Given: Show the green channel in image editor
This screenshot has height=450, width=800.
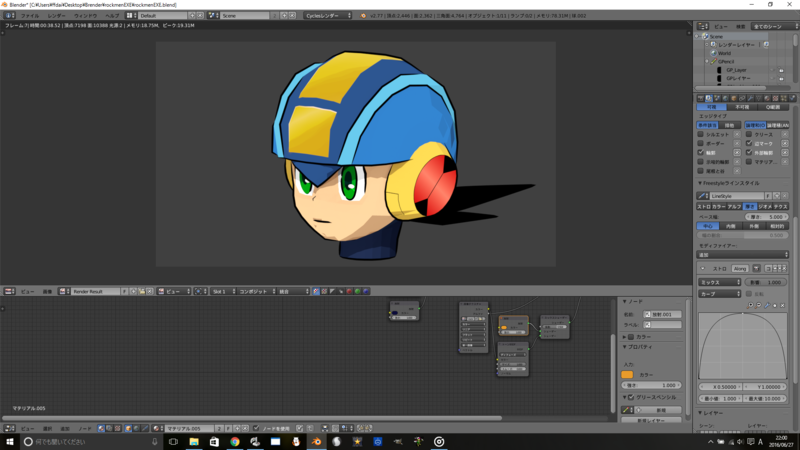Looking at the screenshot, I should [x=357, y=291].
